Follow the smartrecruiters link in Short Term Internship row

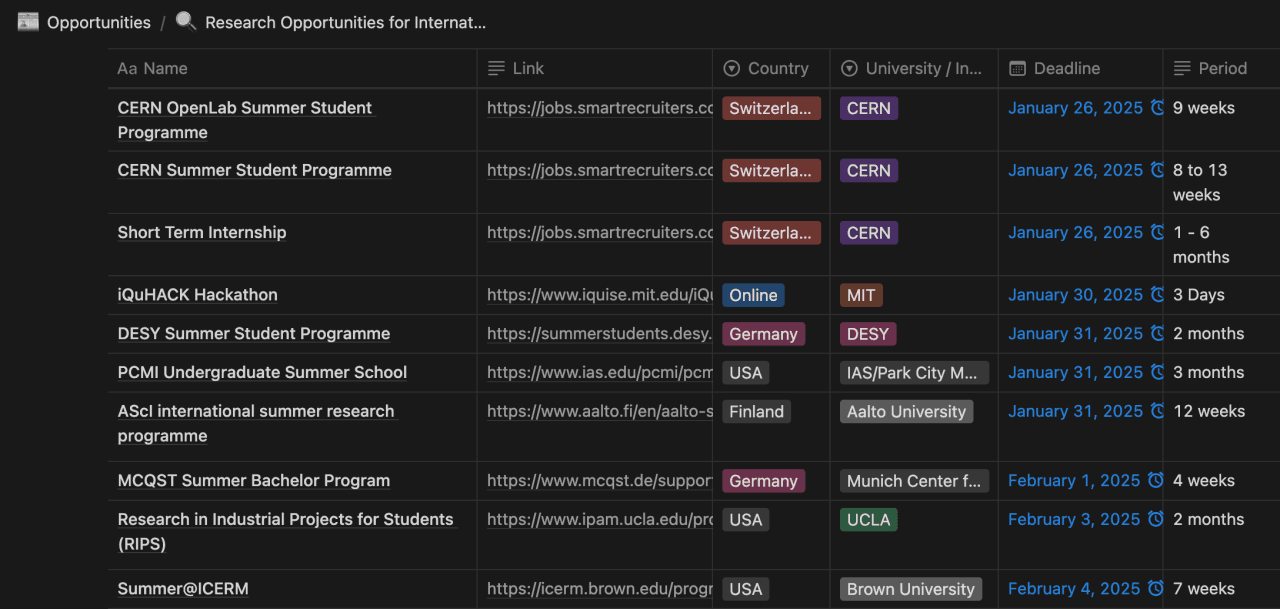pos(600,232)
